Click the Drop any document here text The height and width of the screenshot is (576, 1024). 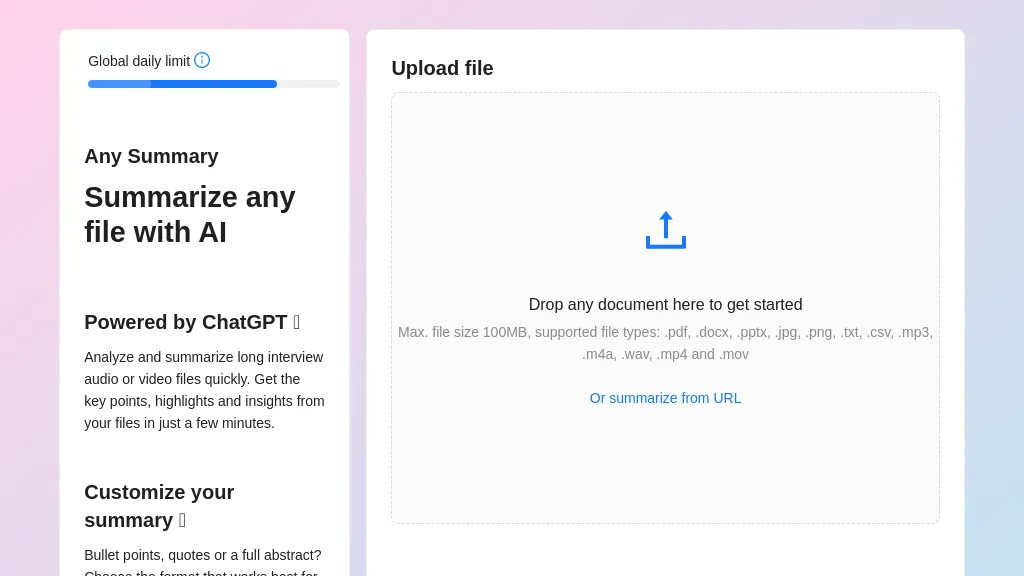[x=665, y=305]
